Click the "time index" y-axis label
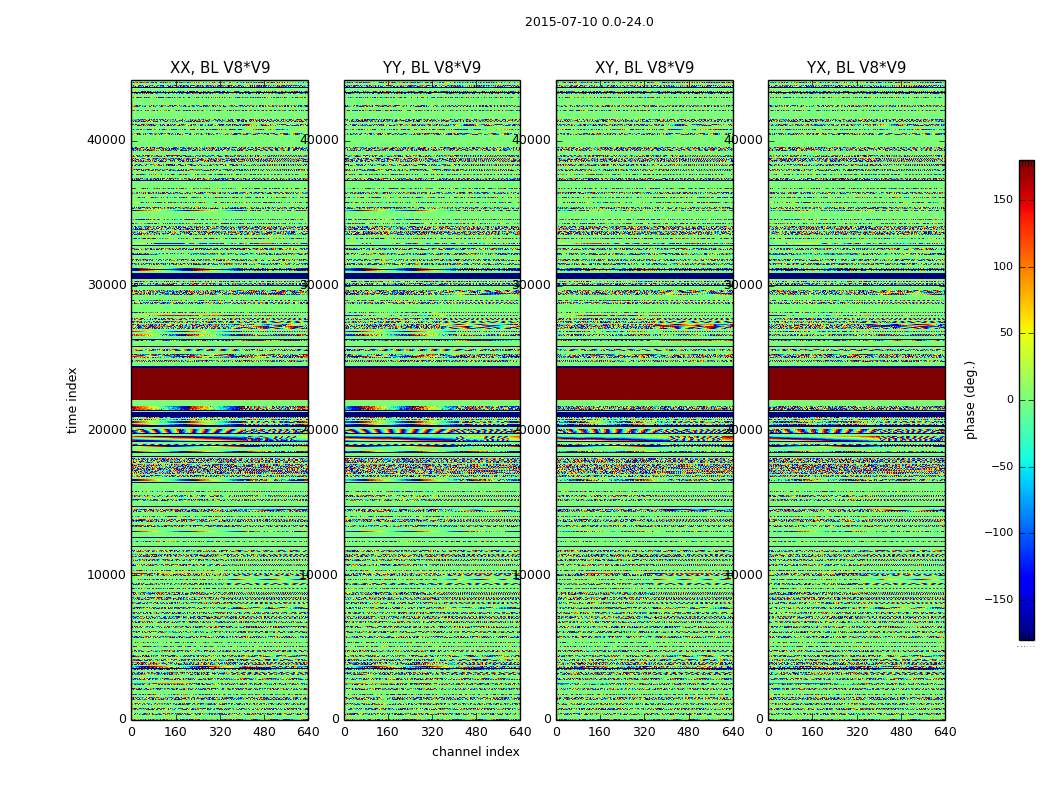1050x800 pixels. pyautogui.click(x=72, y=400)
